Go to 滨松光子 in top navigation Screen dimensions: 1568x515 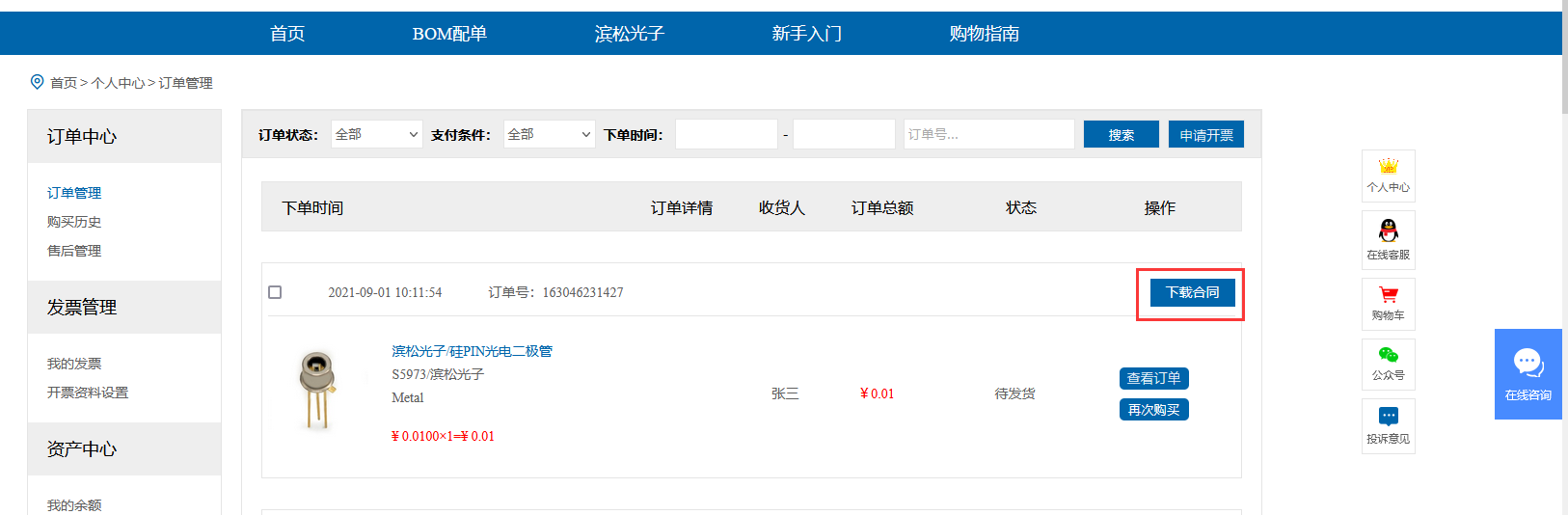[x=629, y=34]
